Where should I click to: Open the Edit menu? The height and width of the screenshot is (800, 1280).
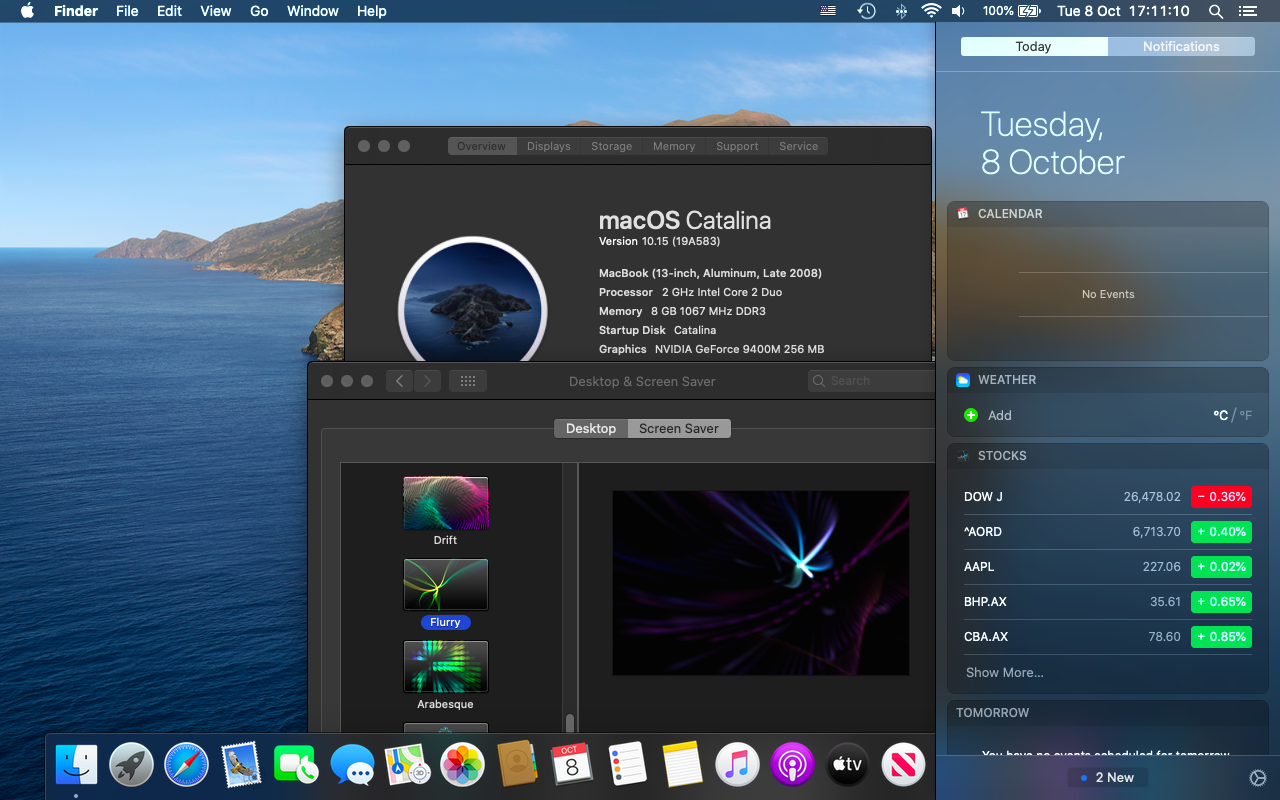[169, 11]
